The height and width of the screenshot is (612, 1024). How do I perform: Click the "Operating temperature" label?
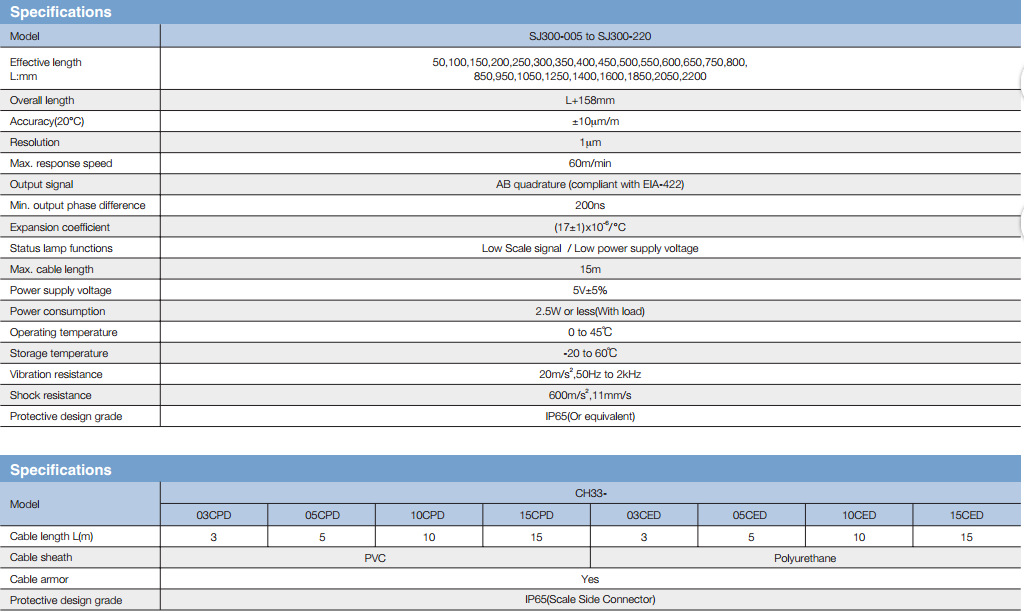coord(63,332)
